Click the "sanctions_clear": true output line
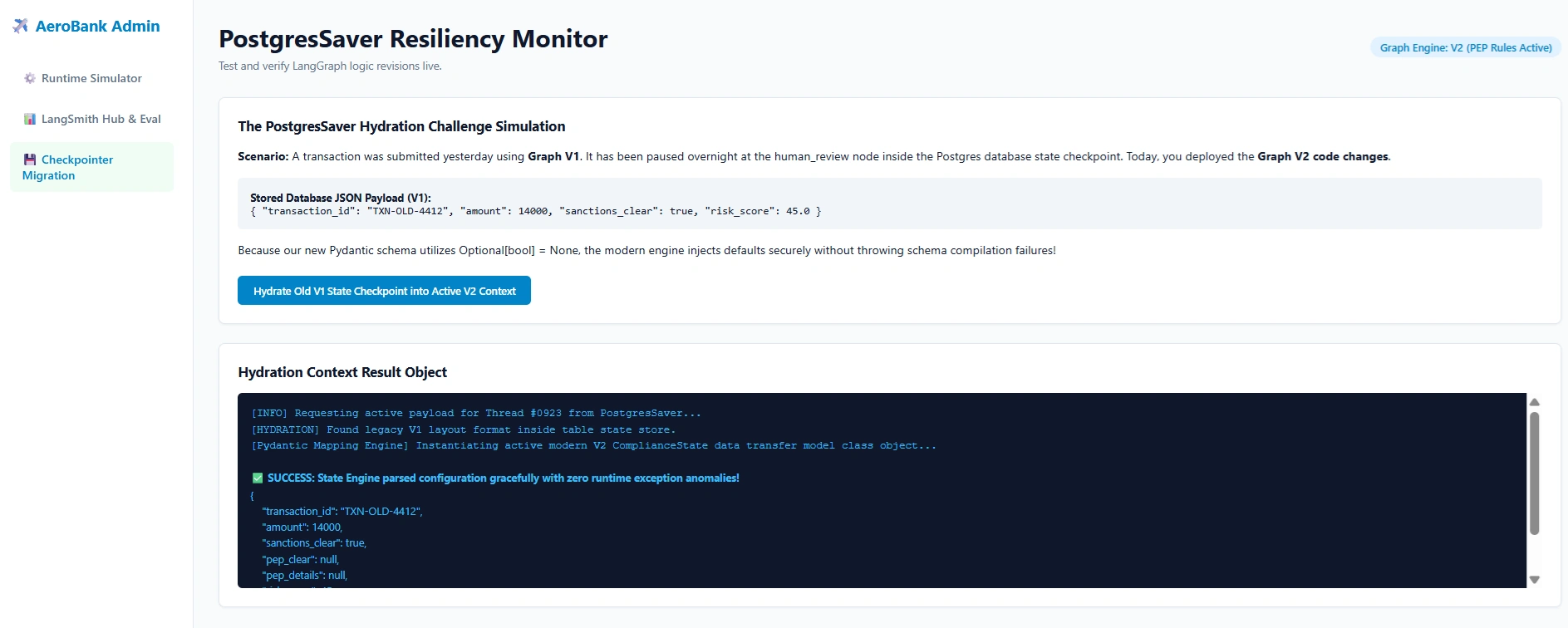The image size is (1568, 628). (x=314, y=542)
